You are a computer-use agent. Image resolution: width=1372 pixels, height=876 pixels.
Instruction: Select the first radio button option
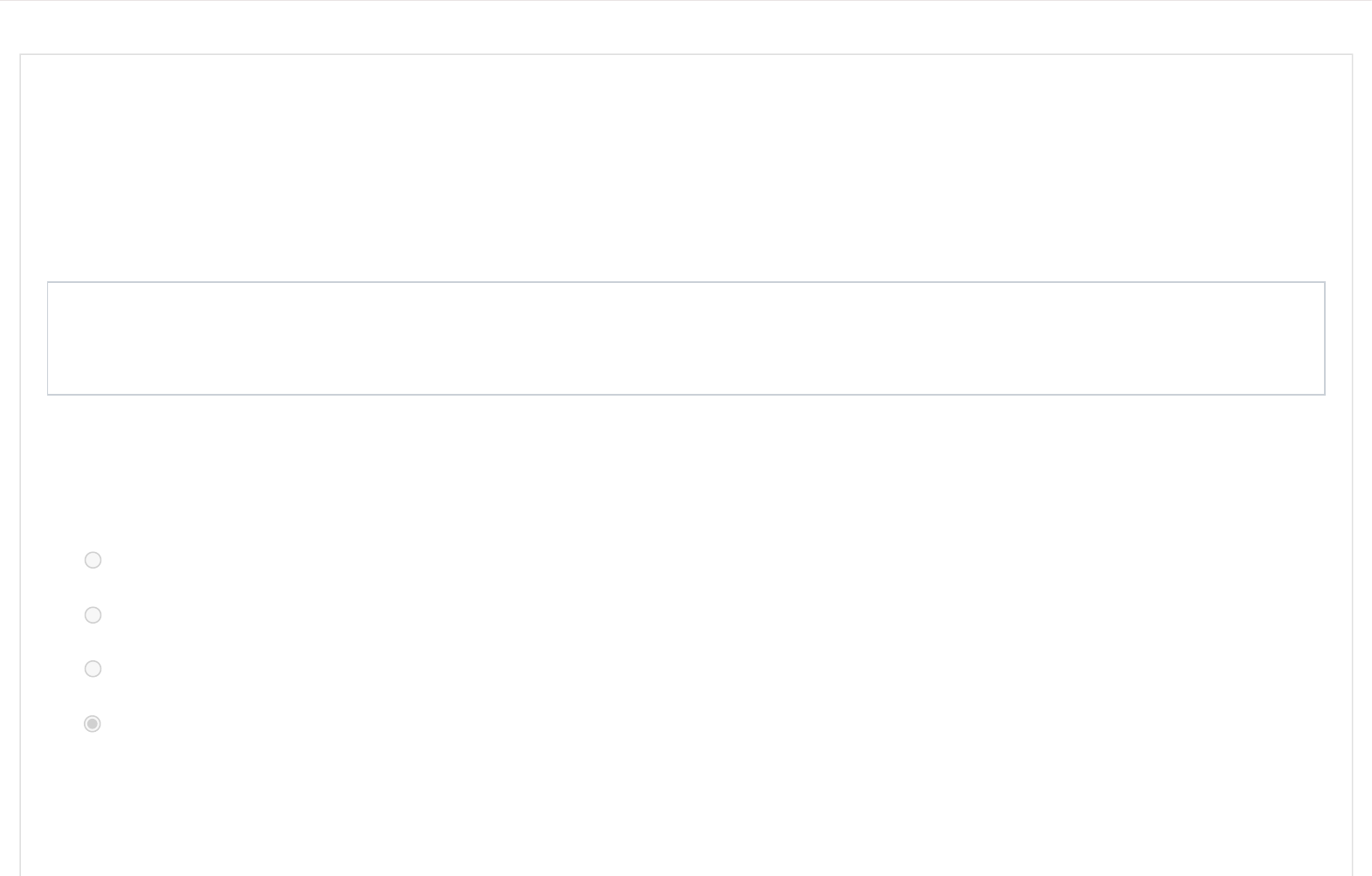coord(93,560)
